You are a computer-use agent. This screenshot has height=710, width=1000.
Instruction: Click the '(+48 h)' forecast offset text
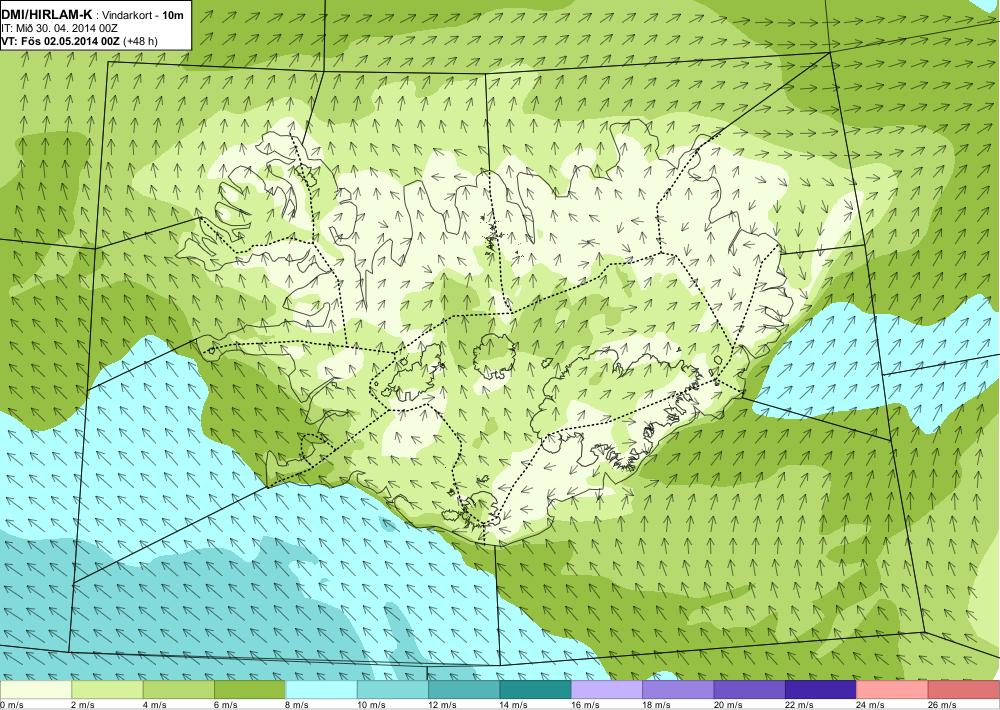coord(140,41)
